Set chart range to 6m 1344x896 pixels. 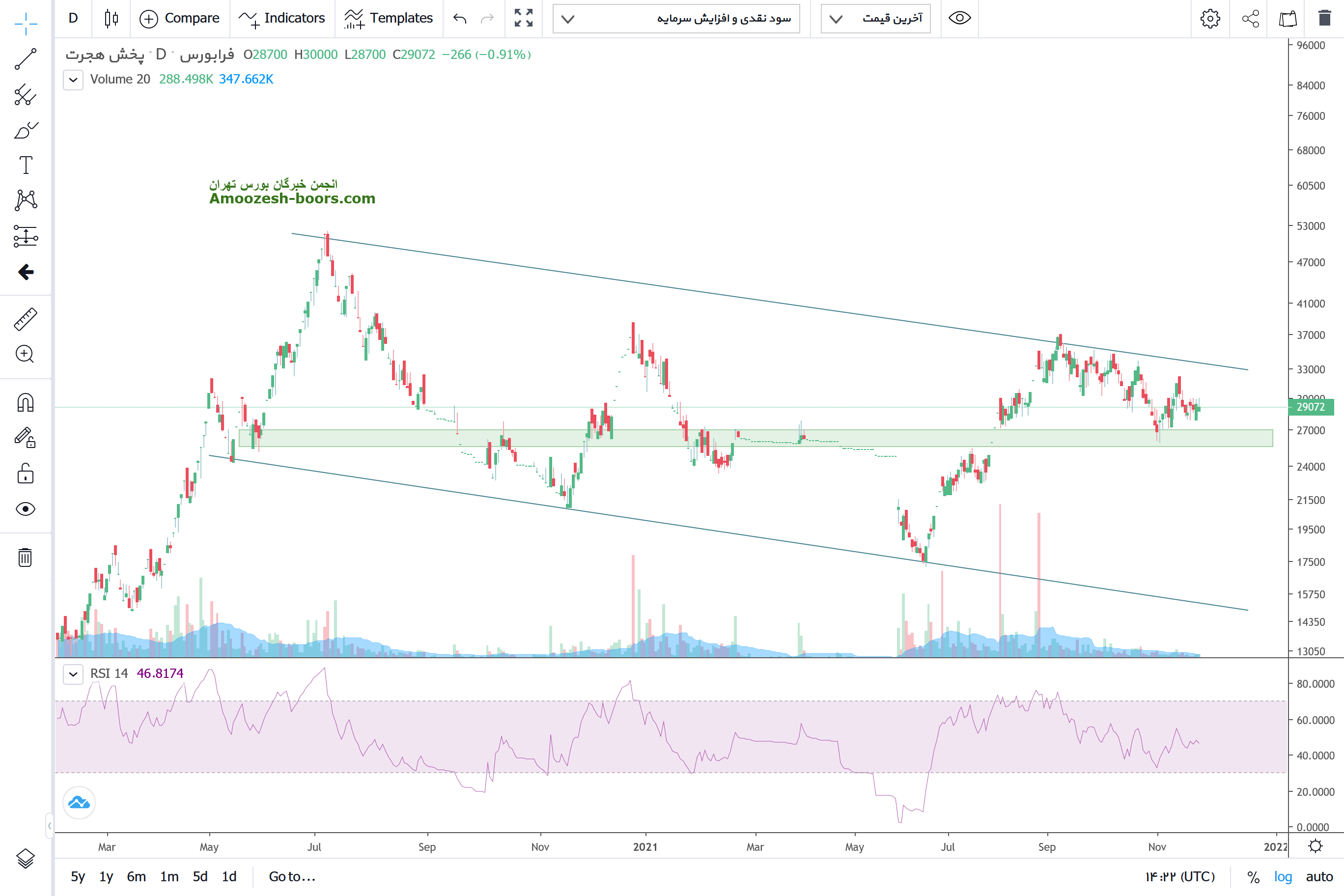pos(136,876)
